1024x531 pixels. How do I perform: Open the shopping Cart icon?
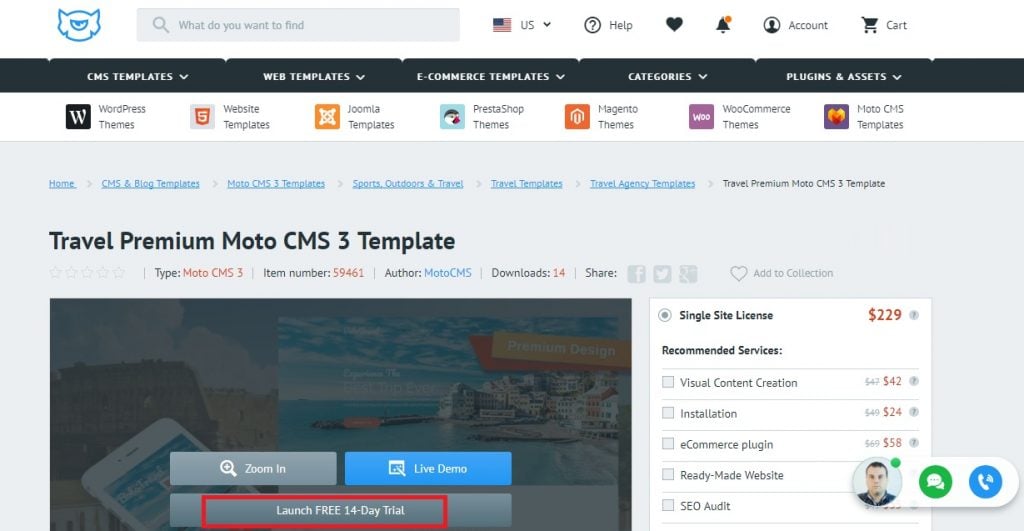(x=870, y=25)
